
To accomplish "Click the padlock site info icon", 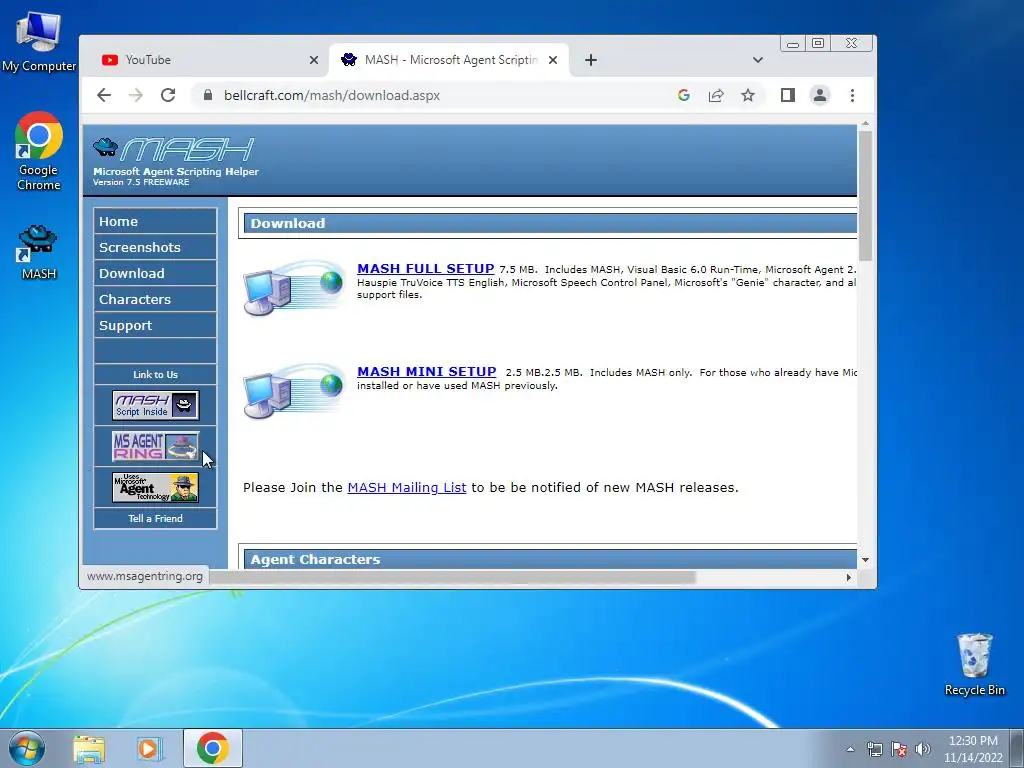I will pos(208,95).
